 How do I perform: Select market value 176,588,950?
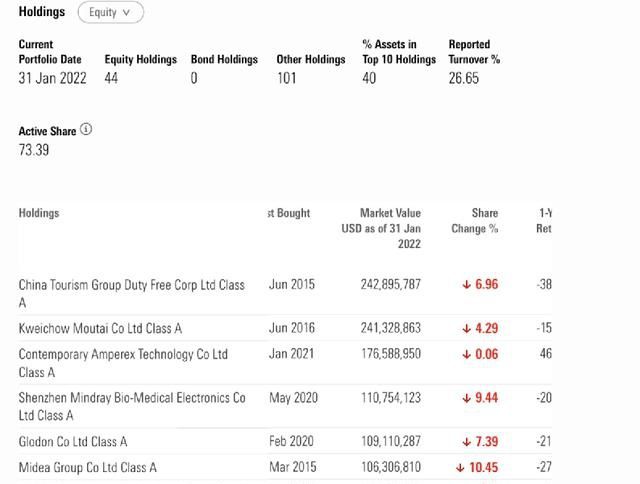391,353
